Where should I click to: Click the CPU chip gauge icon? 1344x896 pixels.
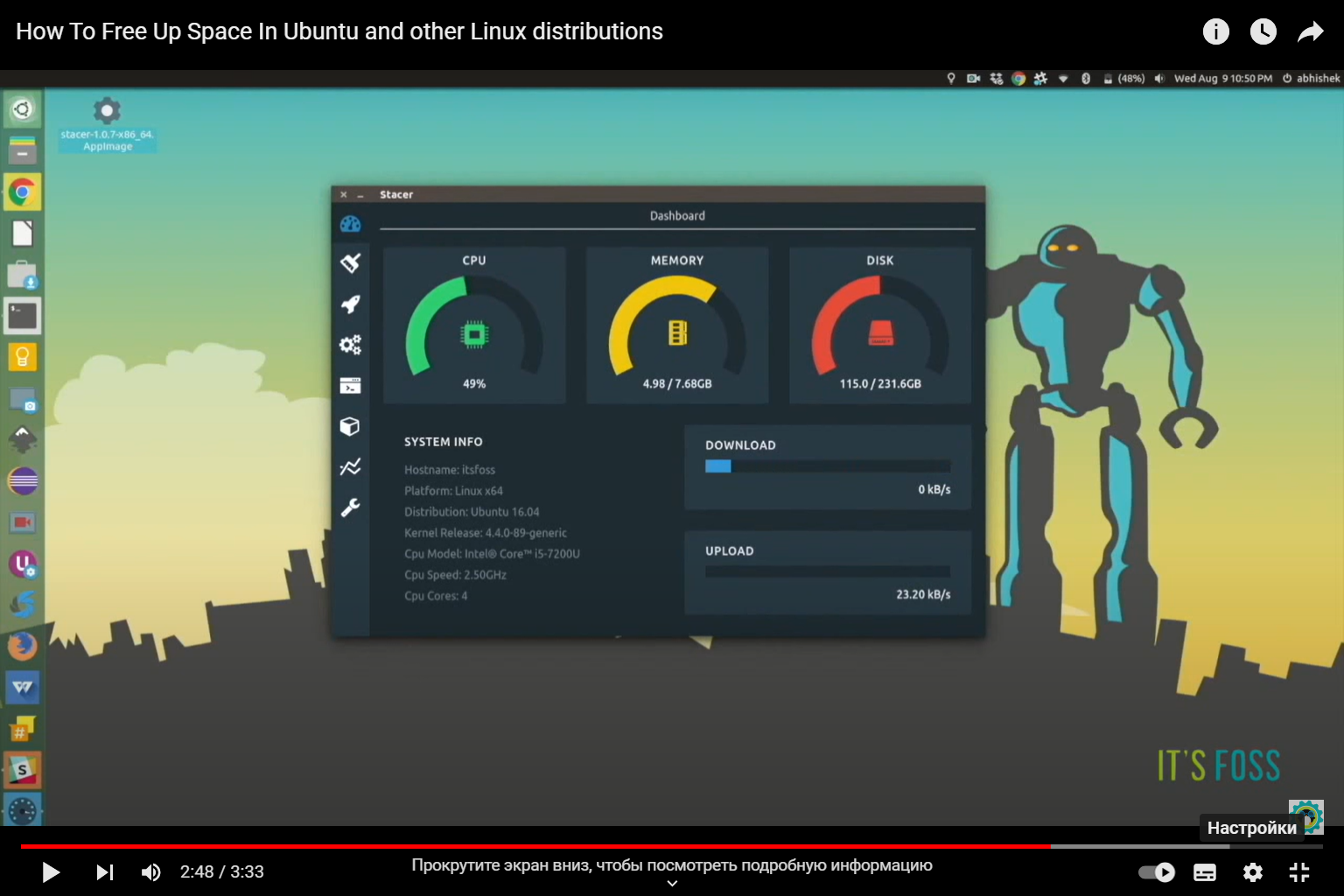pos(474,334)
